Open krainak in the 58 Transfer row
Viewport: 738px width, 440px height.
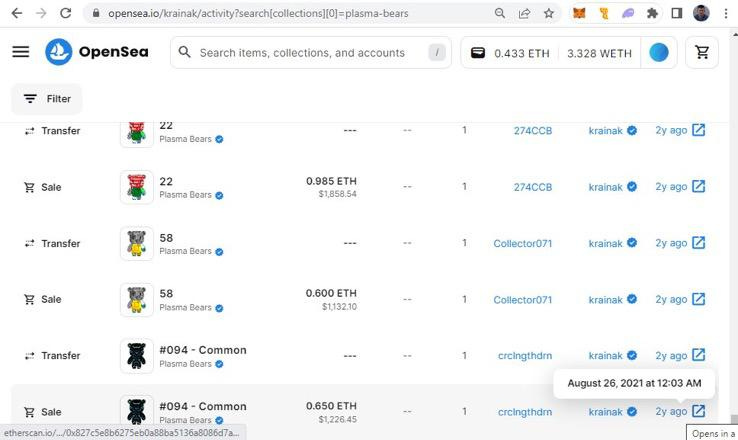click(x=606, y=244)
